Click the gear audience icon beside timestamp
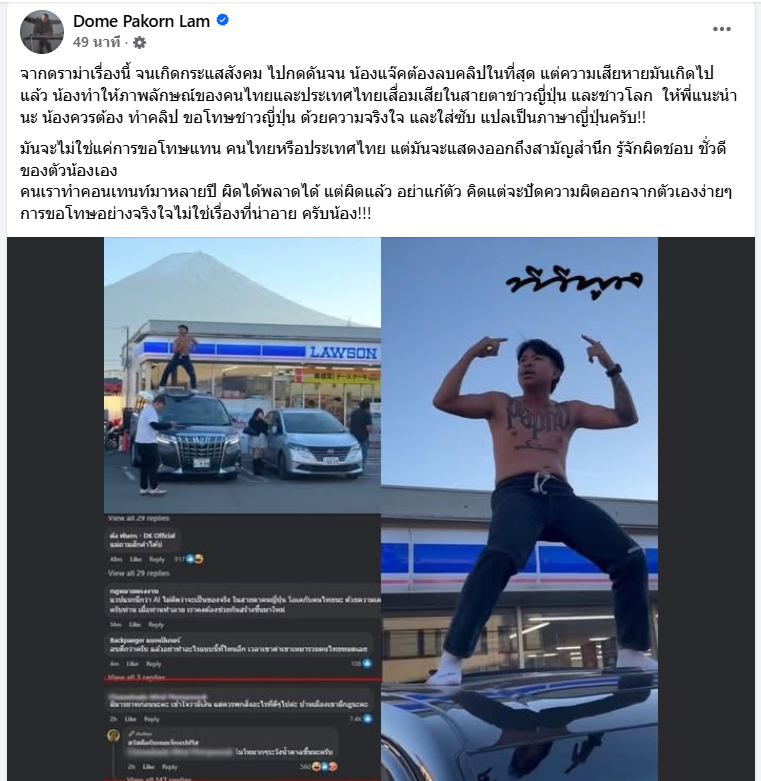This screenshot has height=781, width=761. 139,43
